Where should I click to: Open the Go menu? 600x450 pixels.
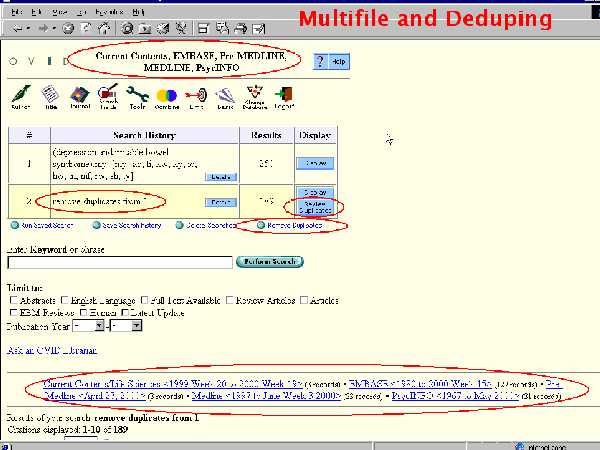tap(81, 12)
